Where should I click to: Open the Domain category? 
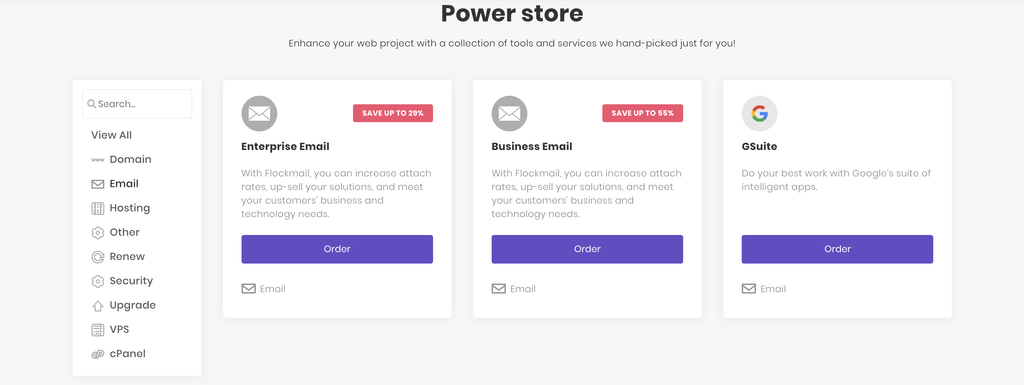(x=130, y=159)
